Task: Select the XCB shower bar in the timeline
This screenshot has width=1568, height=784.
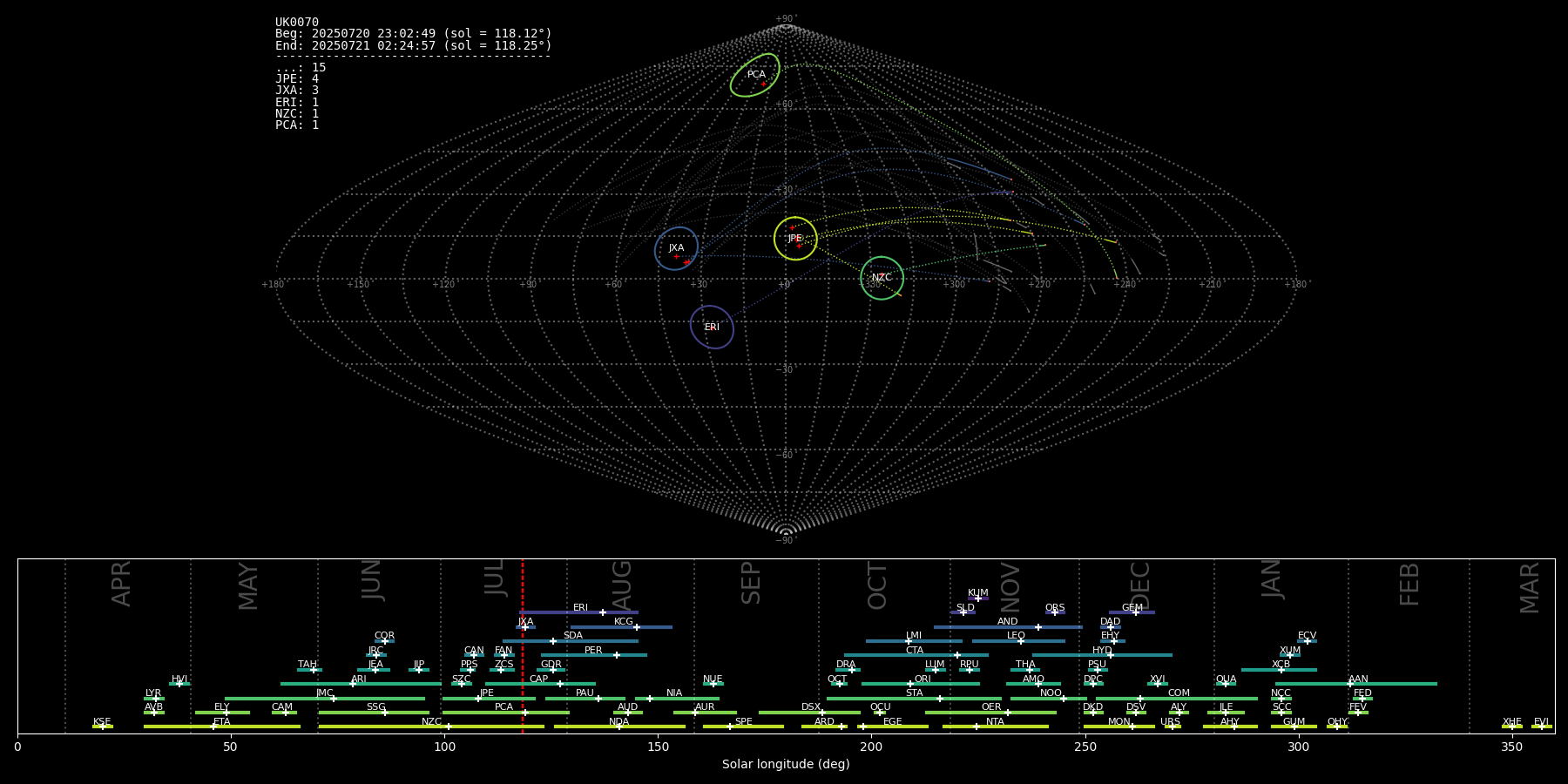Action: [1279, 670]
